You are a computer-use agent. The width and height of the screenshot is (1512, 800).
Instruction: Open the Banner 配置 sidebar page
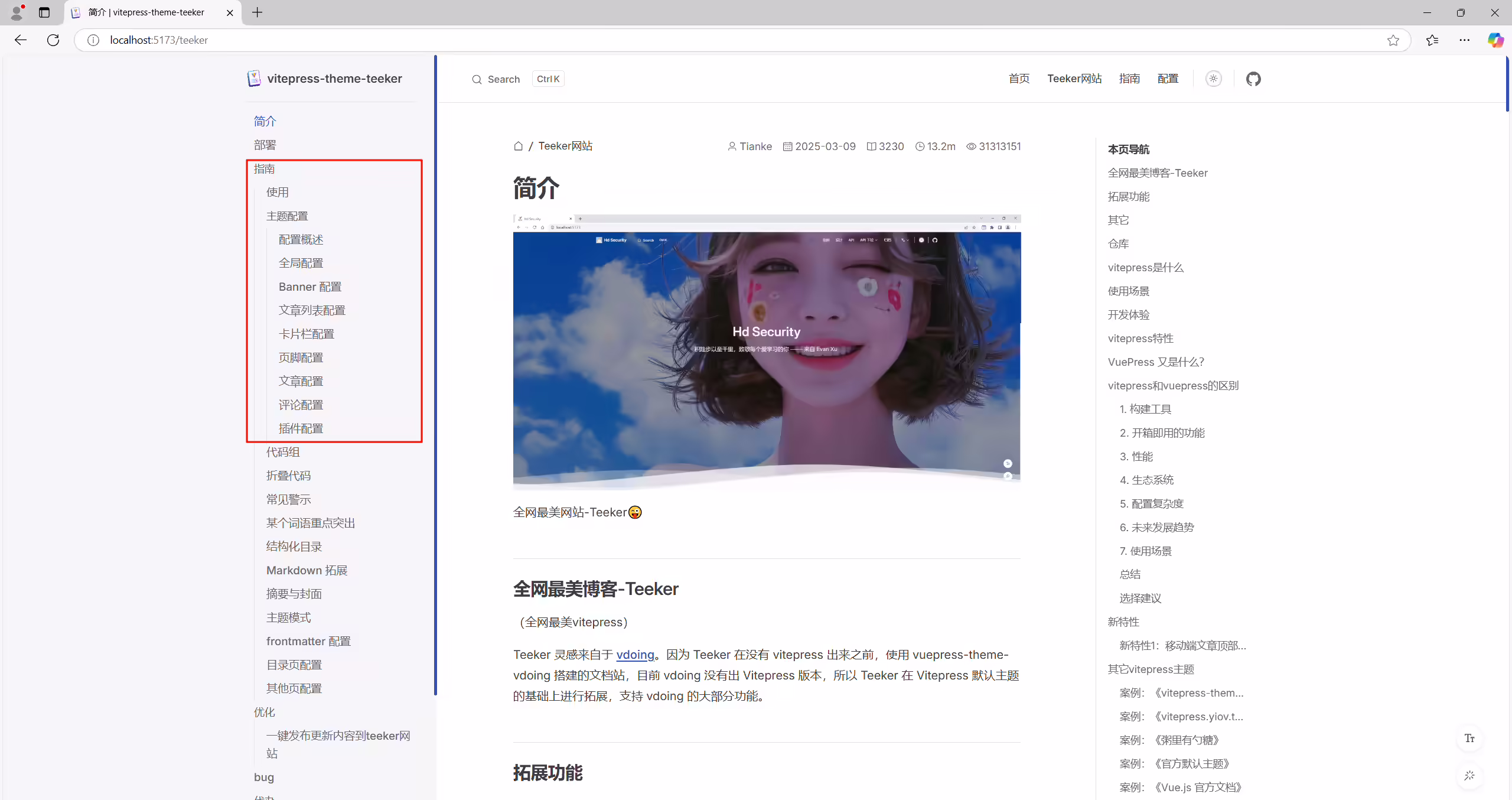point(310,287)
